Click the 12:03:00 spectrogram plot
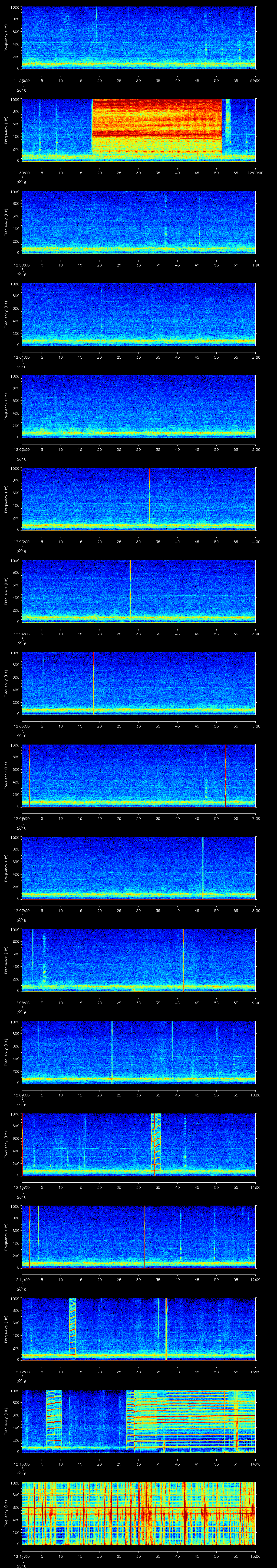The width and height of the screenshot is (277, 1568). point(139,499)
